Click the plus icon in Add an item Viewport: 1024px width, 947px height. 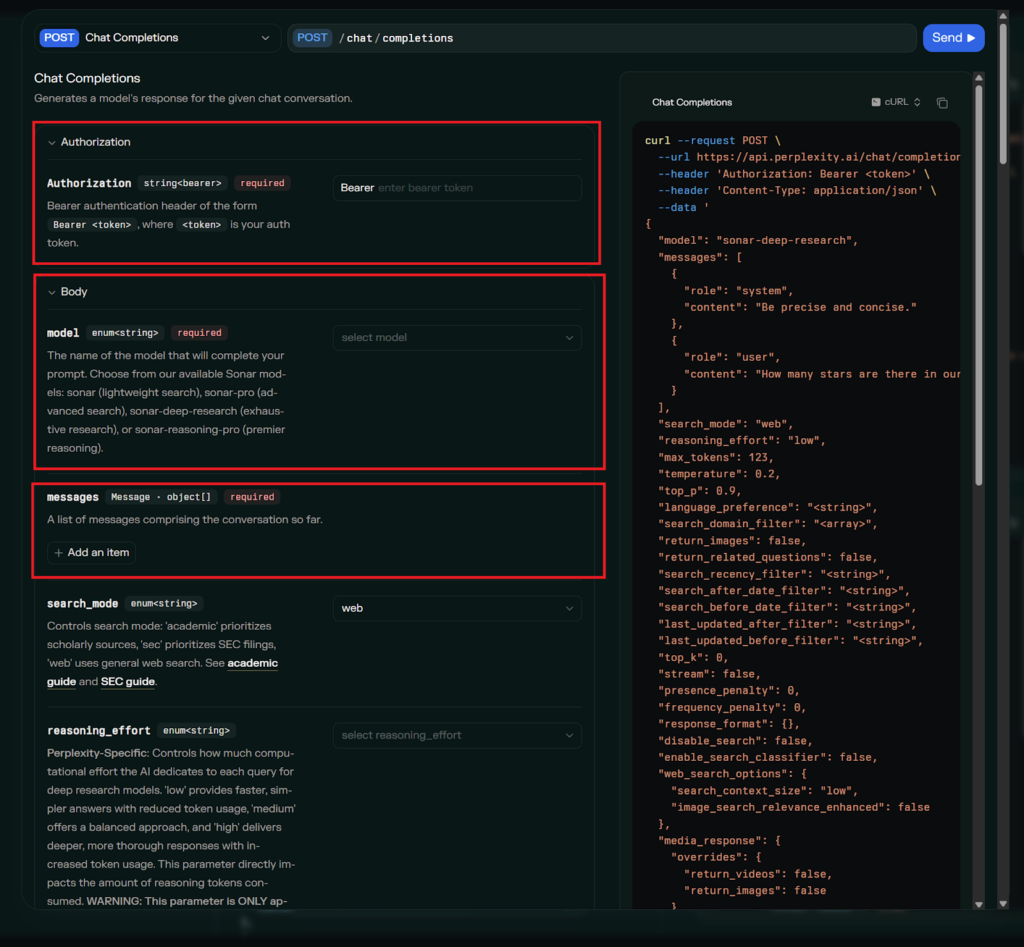click(59, 553)
